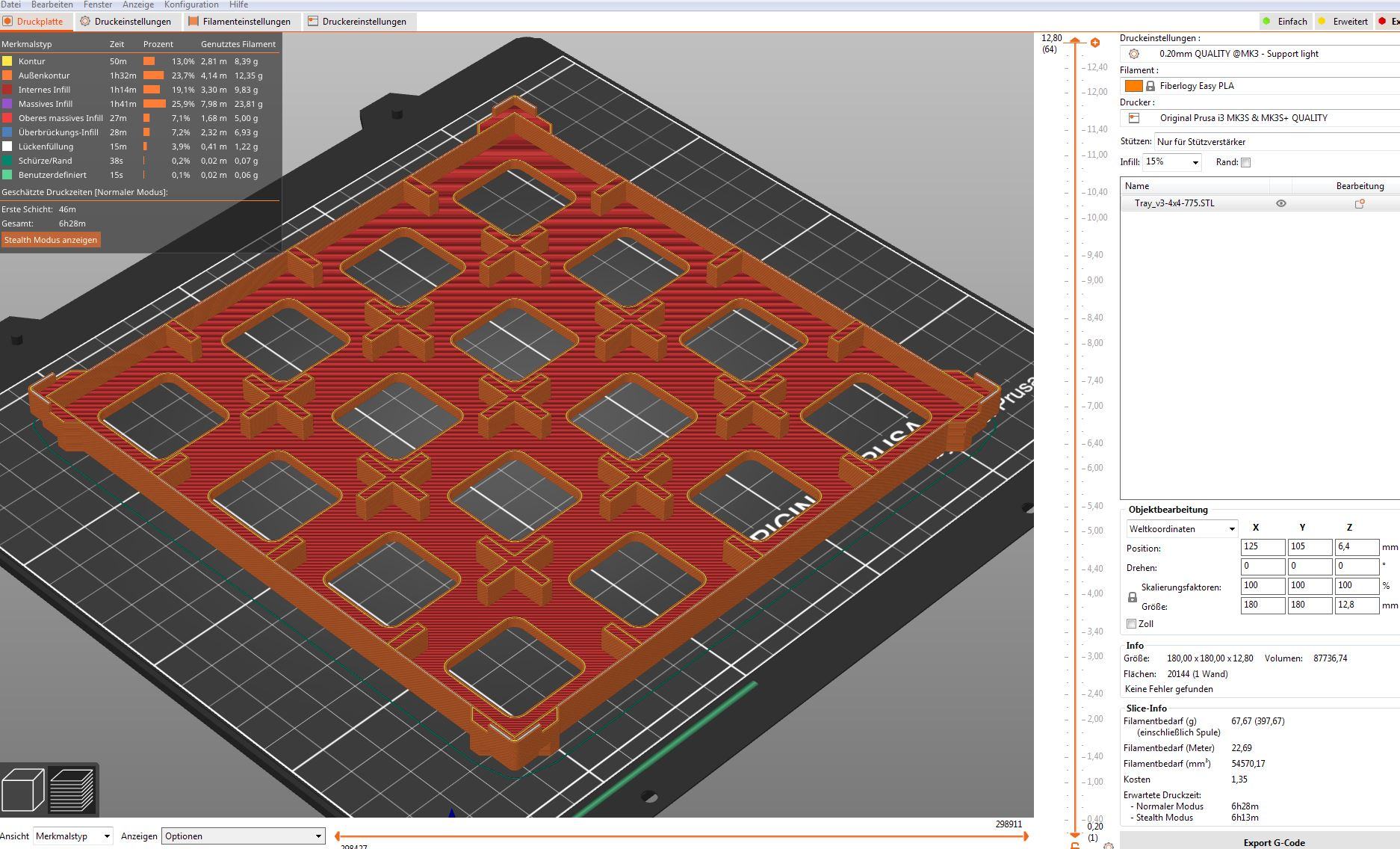Click the orange filament color swatch

[1133, 86]
